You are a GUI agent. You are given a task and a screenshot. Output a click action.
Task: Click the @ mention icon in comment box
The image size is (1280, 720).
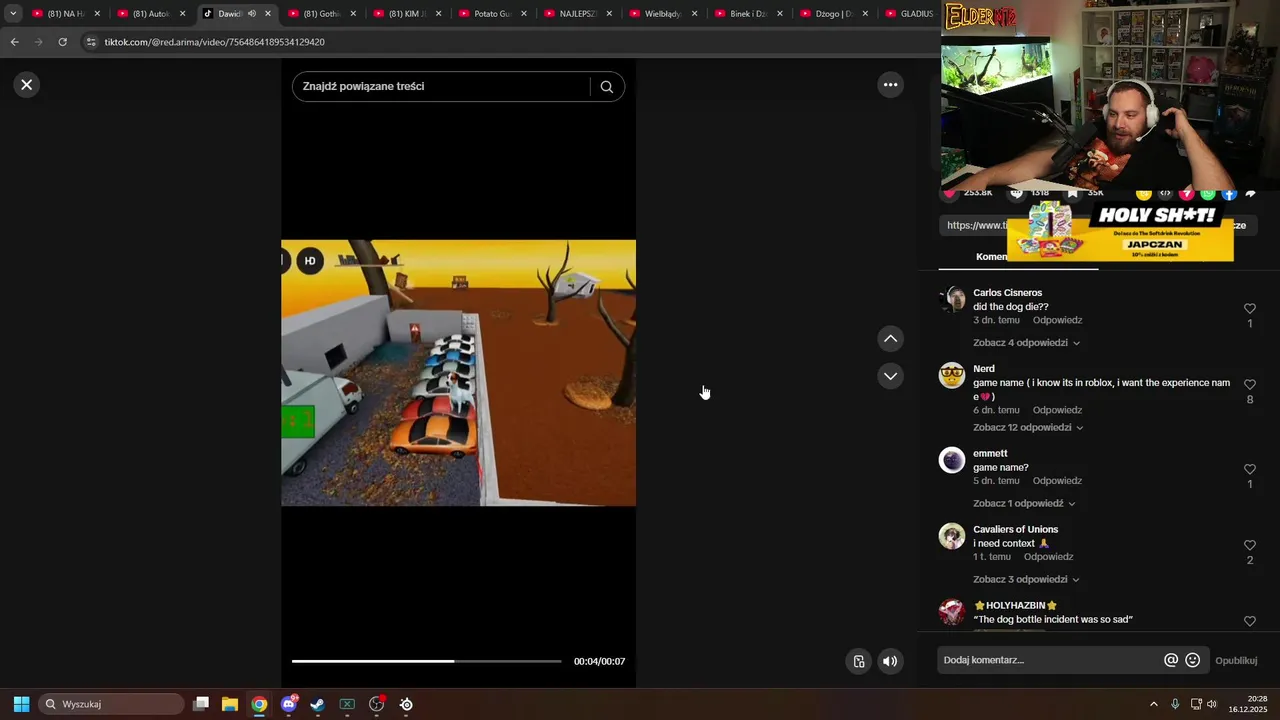pyautogui.click(x=1171, y=661)
